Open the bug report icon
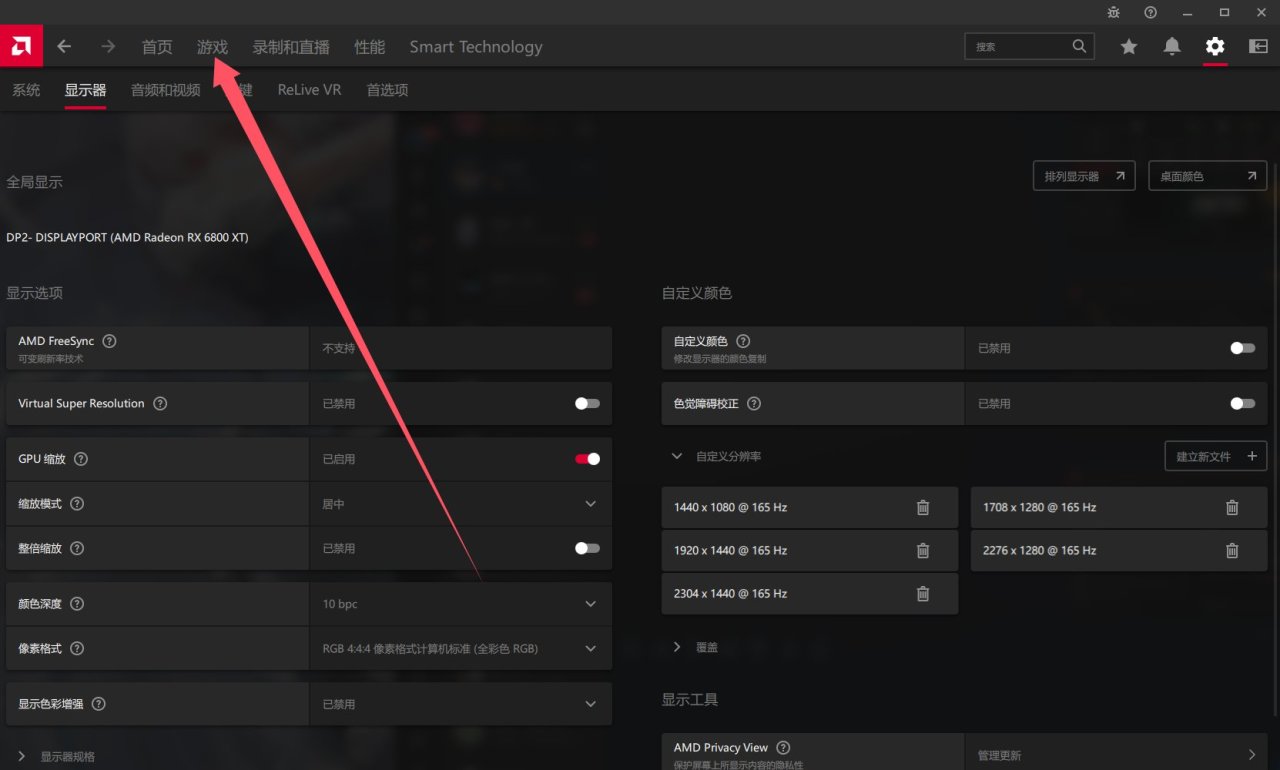1280x770 pixels. point(1114,12)
